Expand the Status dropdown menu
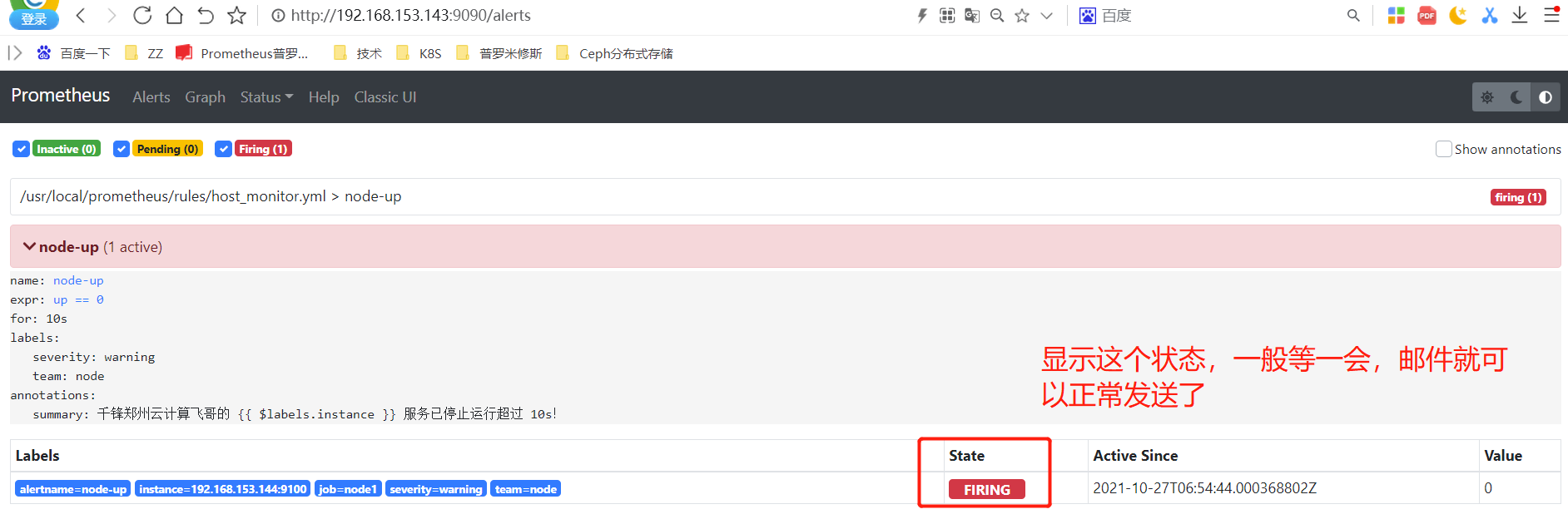Image resolution: width=1568 pixels, height=529 pixels. tap(266, 97)
